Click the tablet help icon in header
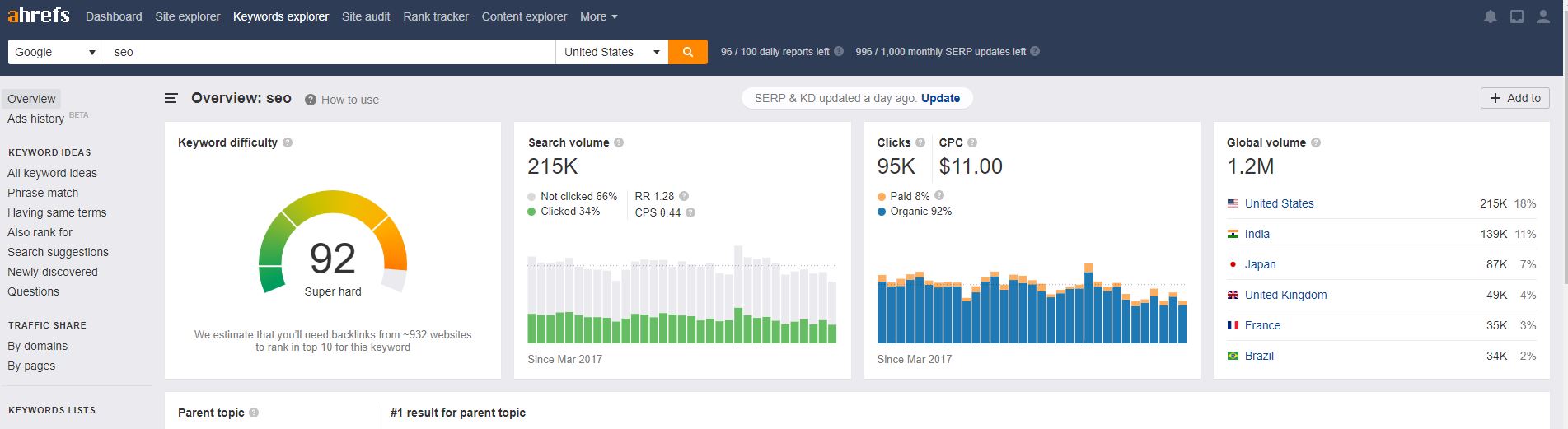This screenshot has height=429, width=1568. coord(1516,16)
